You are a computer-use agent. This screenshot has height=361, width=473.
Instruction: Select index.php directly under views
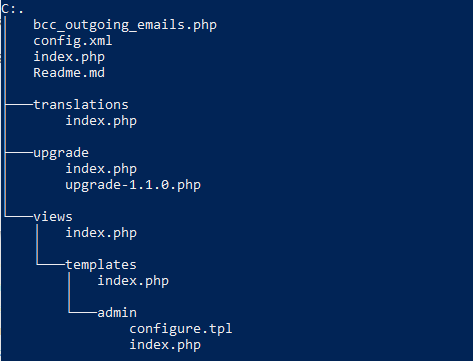point(101,233)
